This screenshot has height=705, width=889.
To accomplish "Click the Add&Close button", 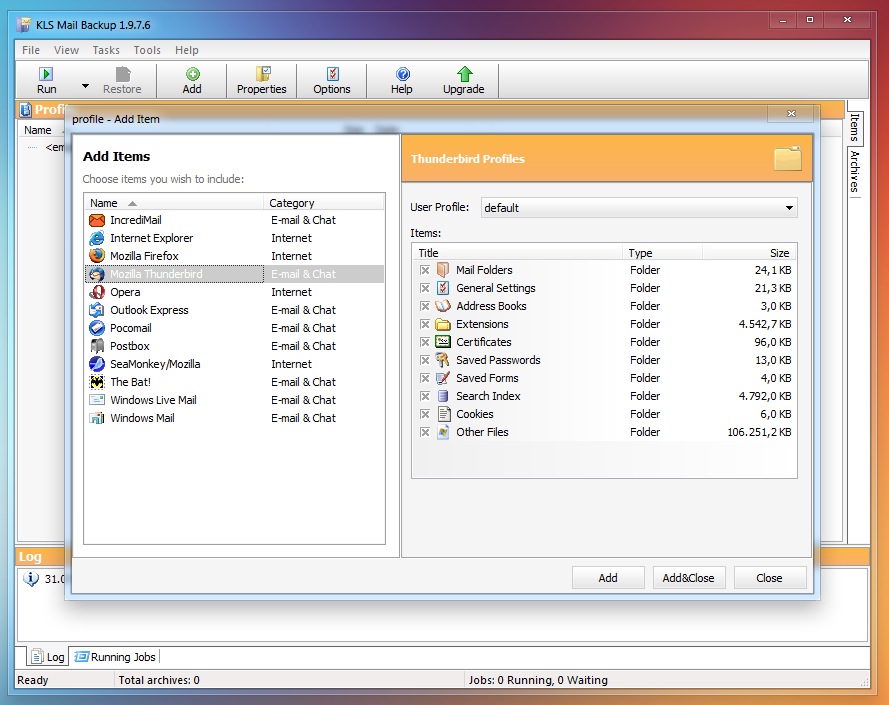I will [x=688, y=578].
